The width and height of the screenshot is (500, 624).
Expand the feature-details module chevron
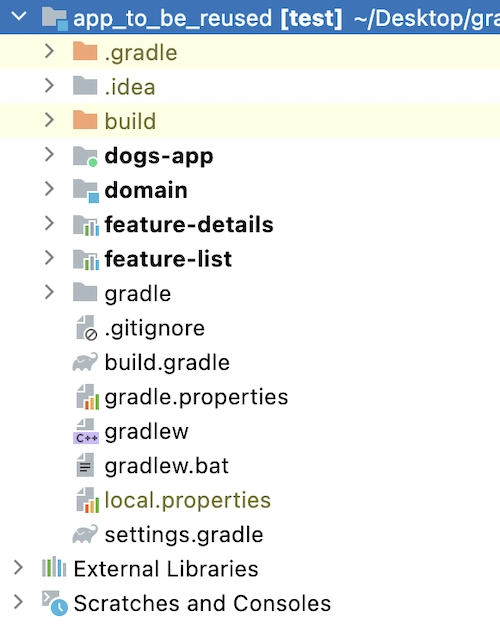click(x=49, y=223)
